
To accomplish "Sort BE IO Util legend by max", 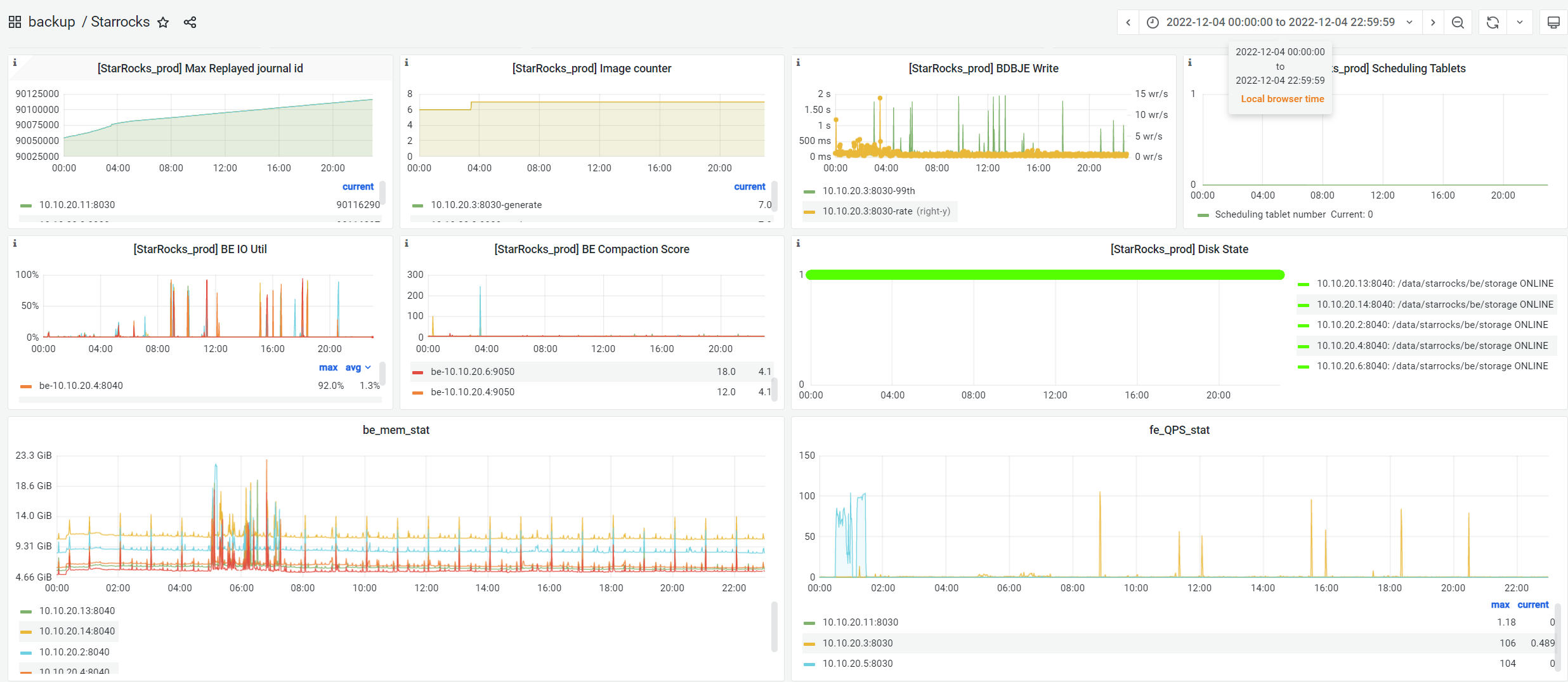I will tap(328, 367).
